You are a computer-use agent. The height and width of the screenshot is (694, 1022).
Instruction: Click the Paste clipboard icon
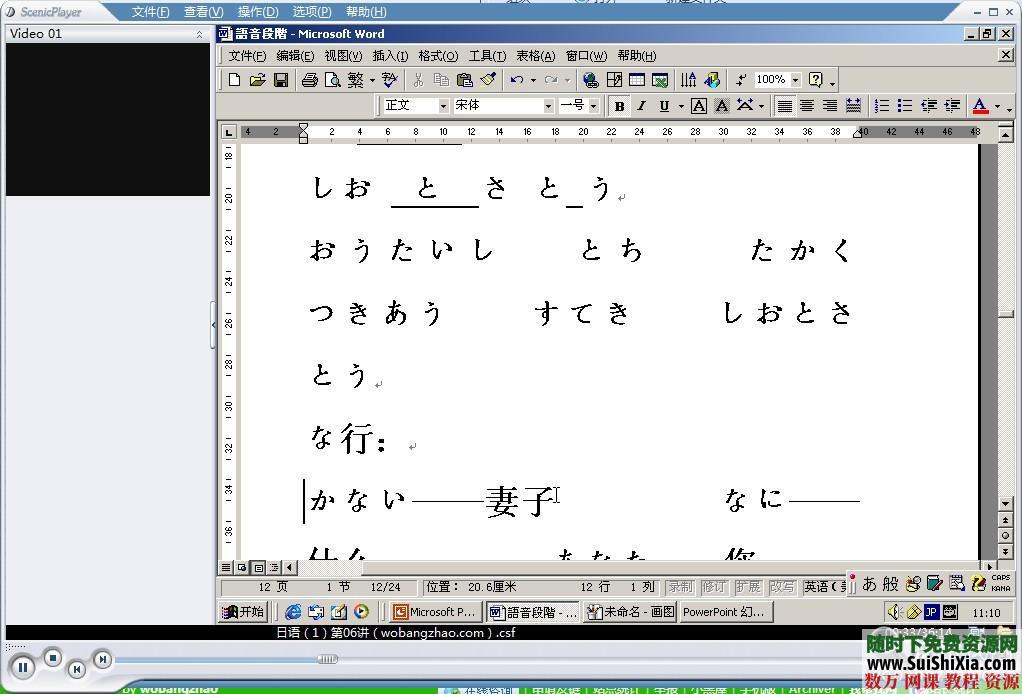[x=464, y=80]
